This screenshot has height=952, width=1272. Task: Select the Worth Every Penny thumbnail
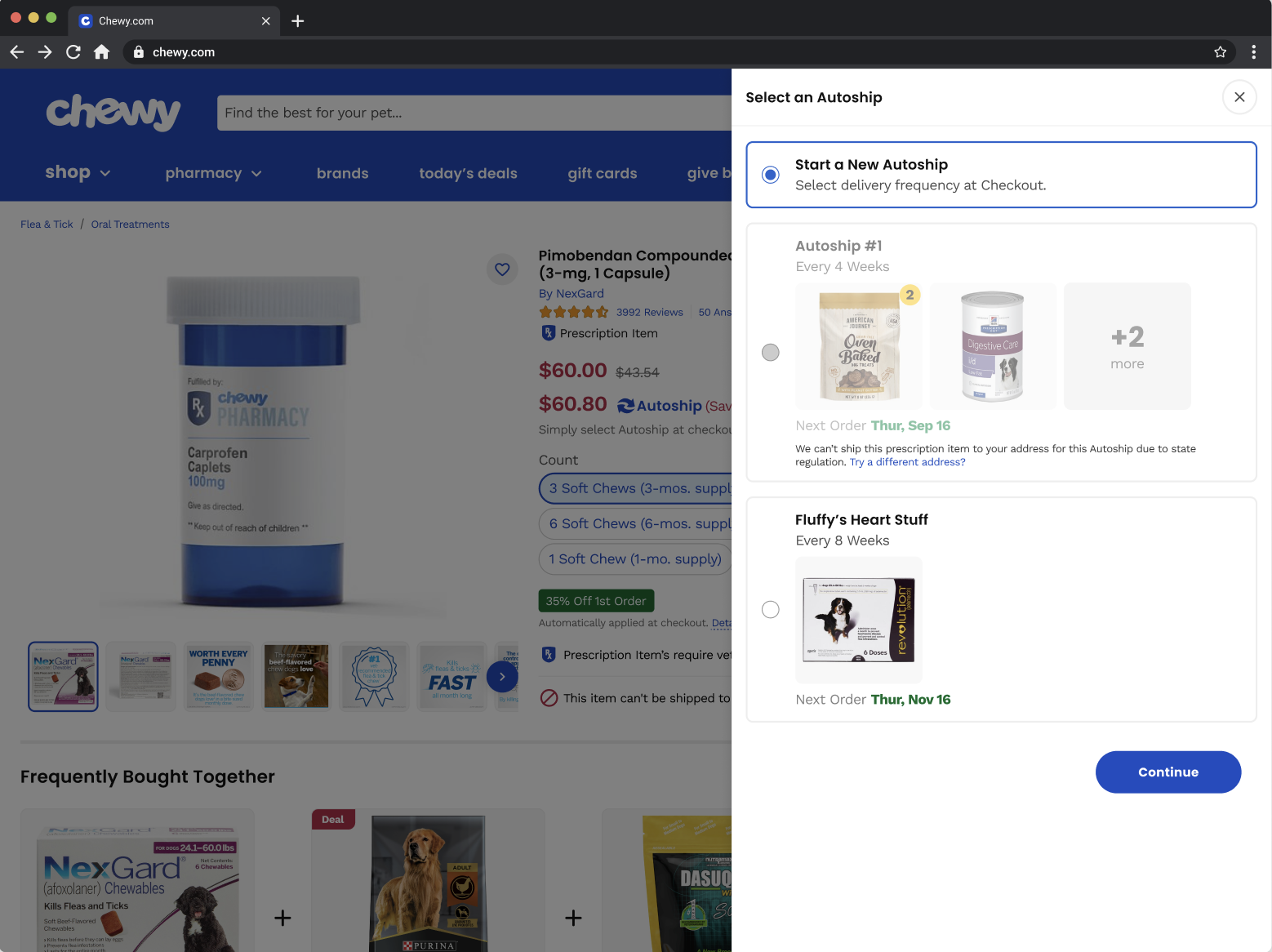(x=219, y=676)
